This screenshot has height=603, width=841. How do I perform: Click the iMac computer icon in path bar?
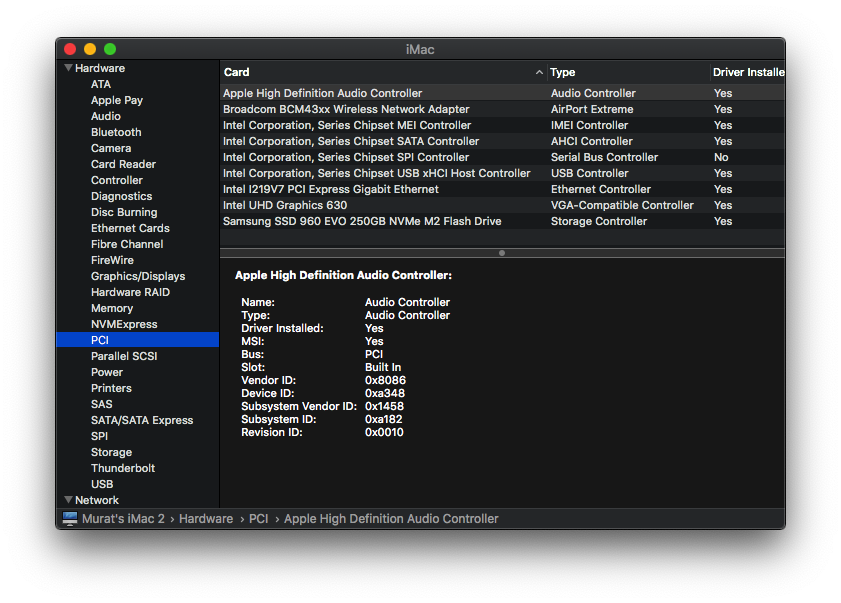pyautogui.click(x=70, y=518)
